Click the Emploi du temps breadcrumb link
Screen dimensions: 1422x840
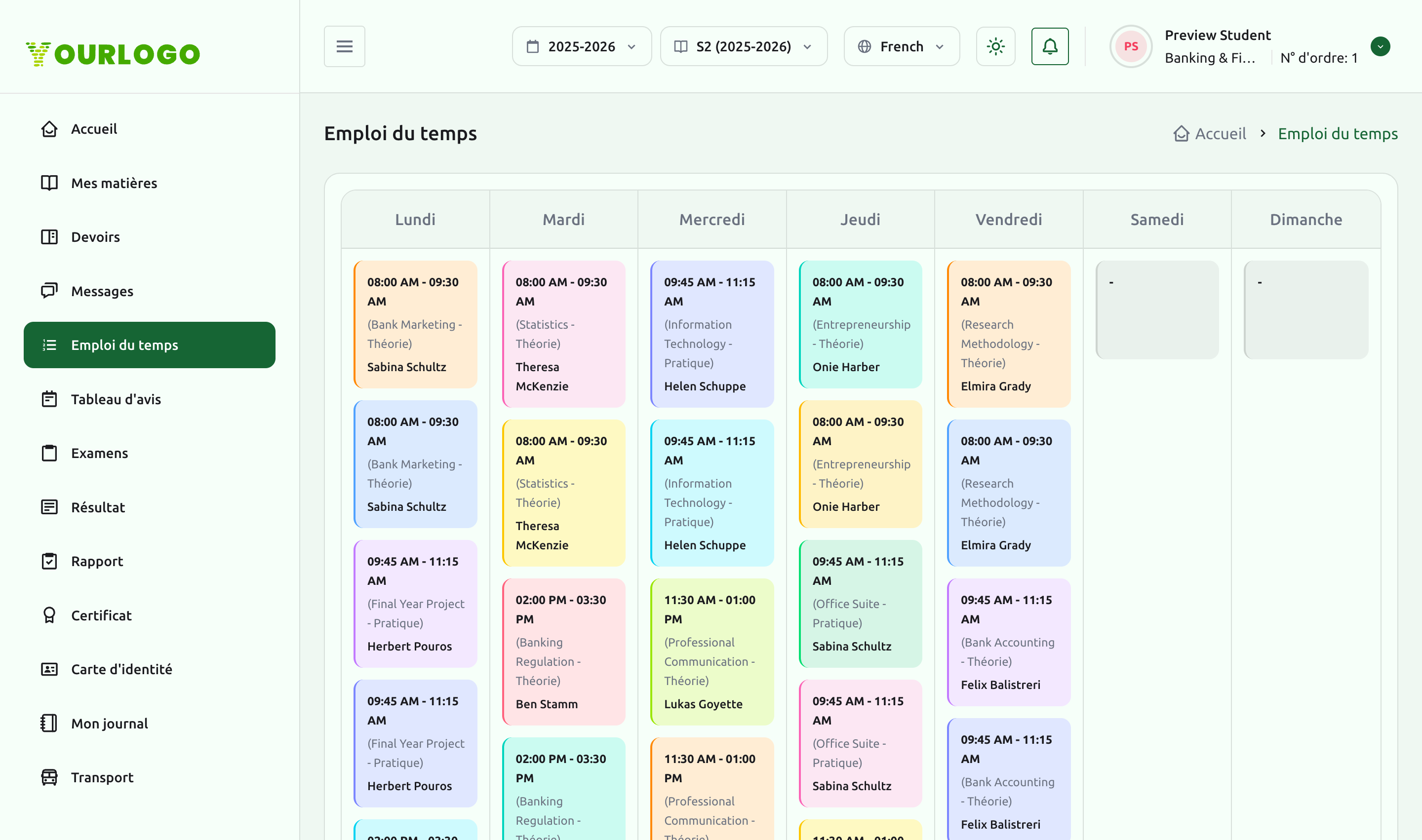tap(1338, 134)
